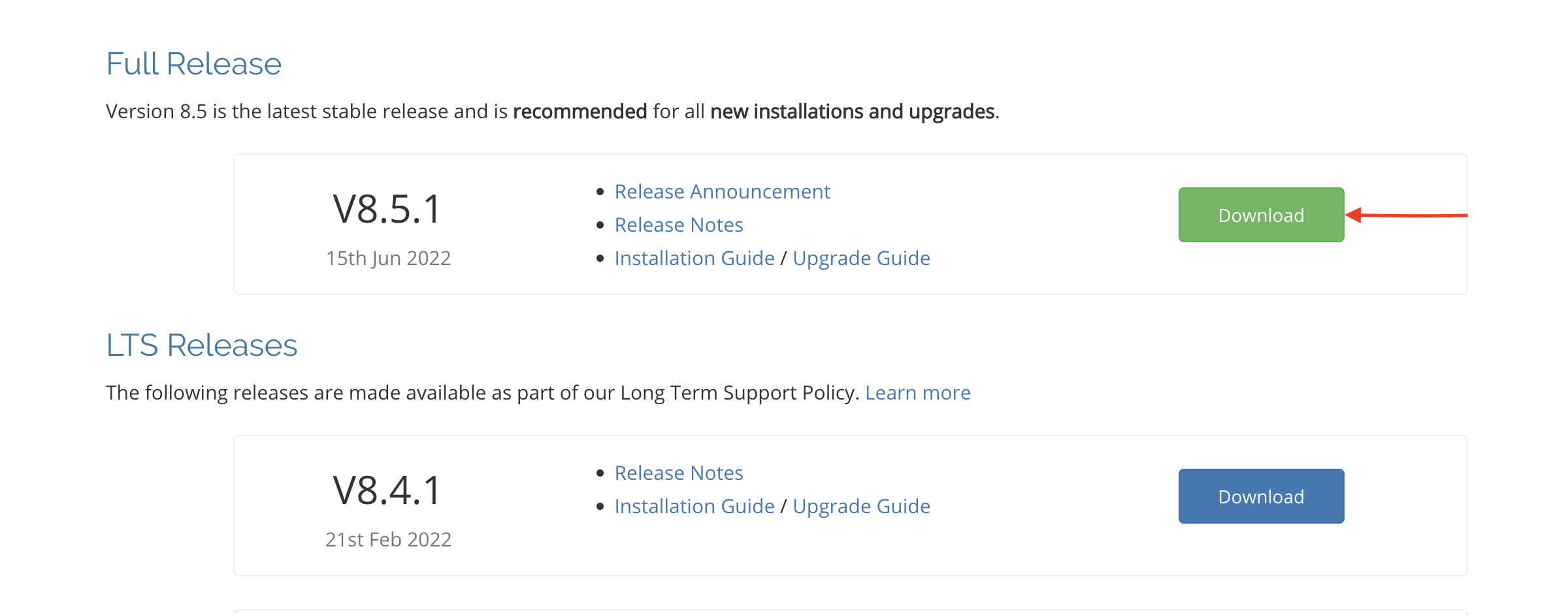This screenshot has height=615, width=1568.
Task: Click the LTS Releases heading
Action: (x=201, y=345)
